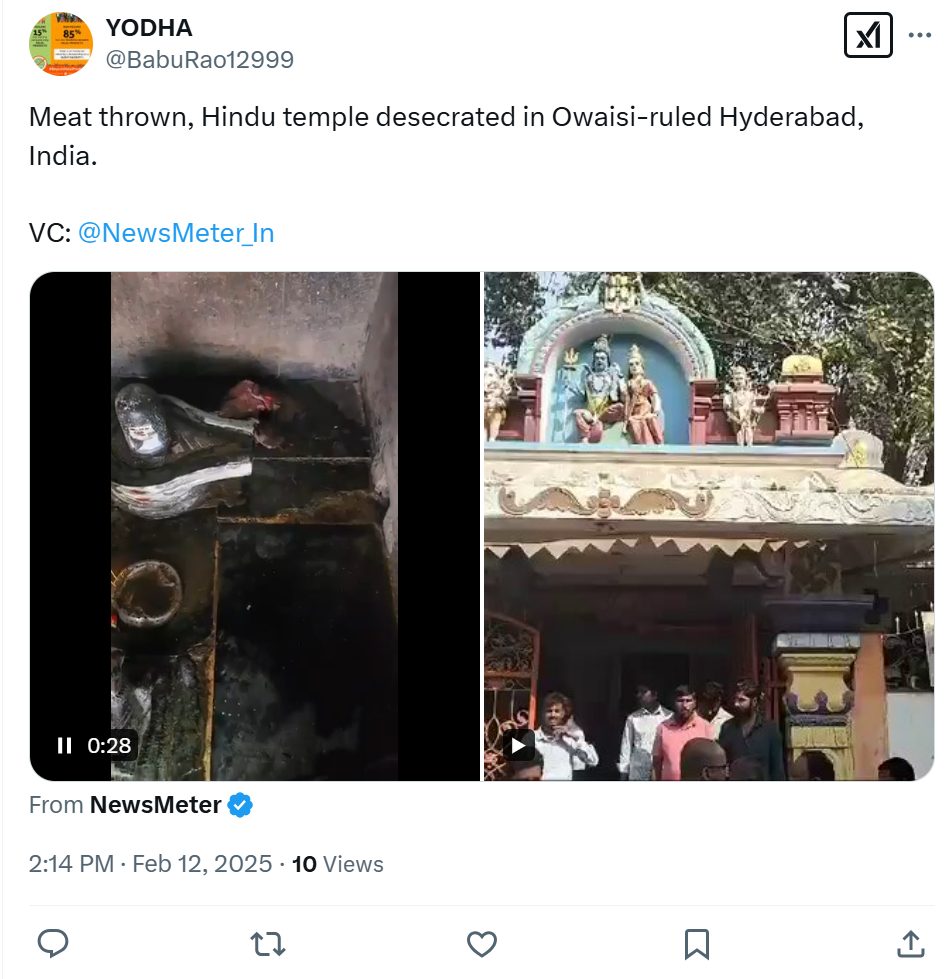This screenshot has width=948, height=979.
Task: Pause the playing video at 0:28
Action: pyautogui.click(x=64, y=745)
